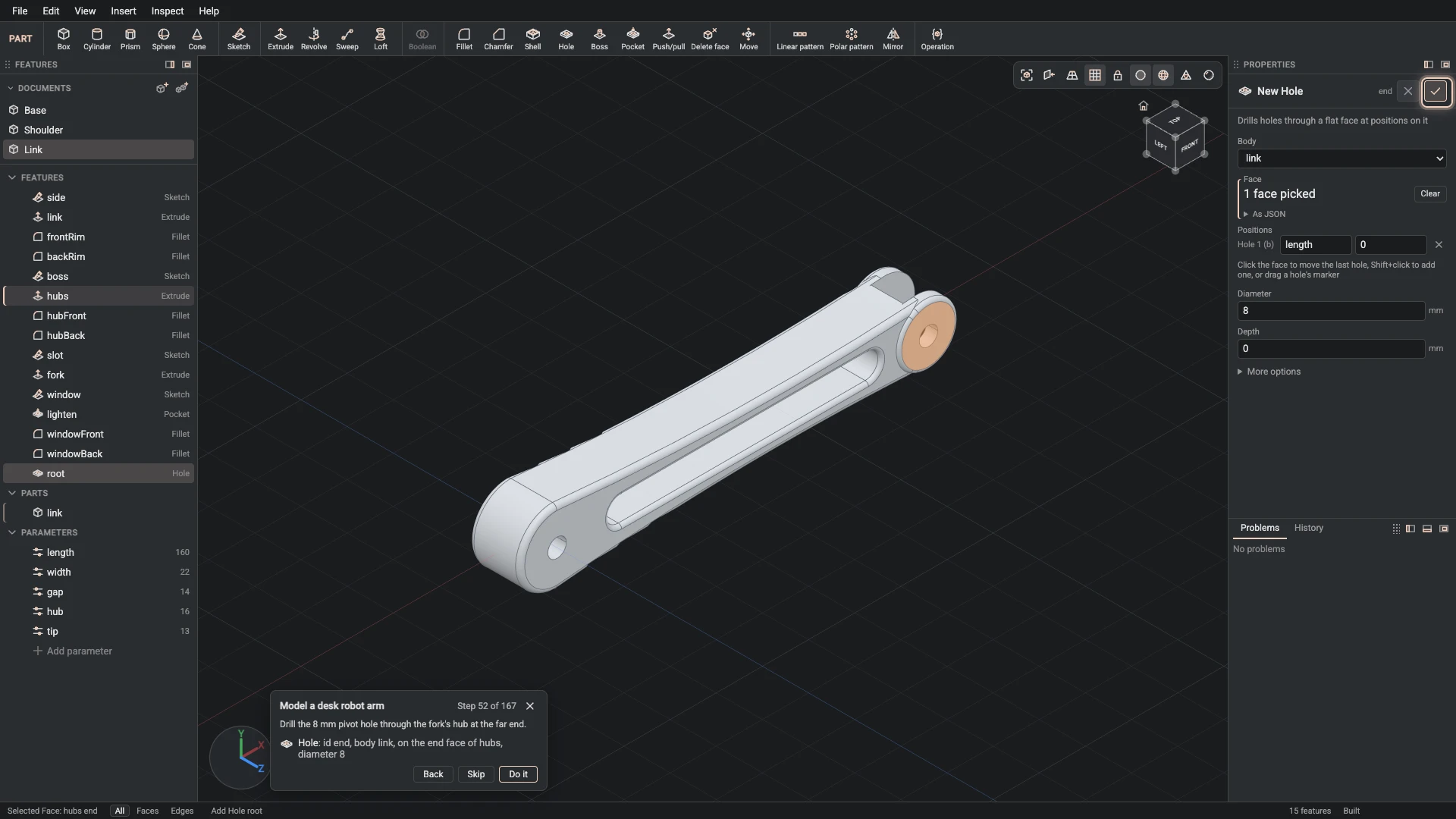Toggle the grid display in the viewport toolbar
The image size is (1456, 819).
[1095, 75]
